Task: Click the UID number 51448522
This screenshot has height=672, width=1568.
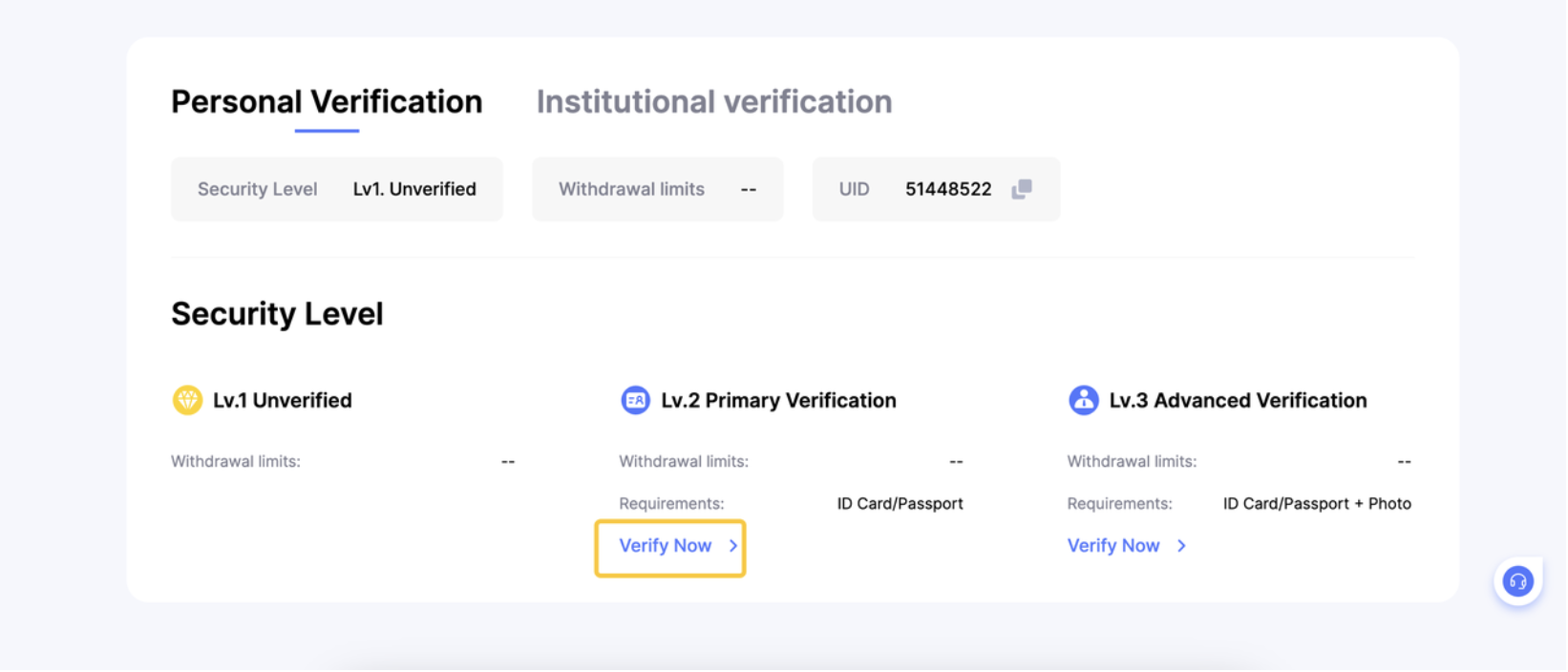Action: click(948, 189)
